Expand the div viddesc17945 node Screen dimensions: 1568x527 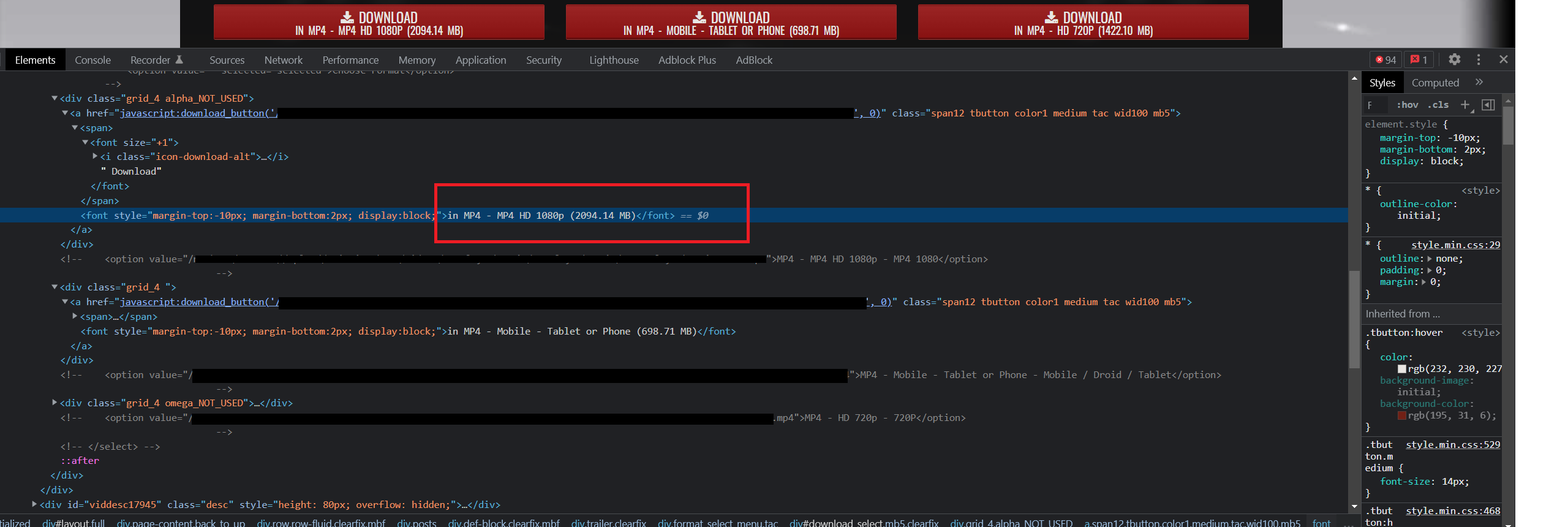point(34,504)
